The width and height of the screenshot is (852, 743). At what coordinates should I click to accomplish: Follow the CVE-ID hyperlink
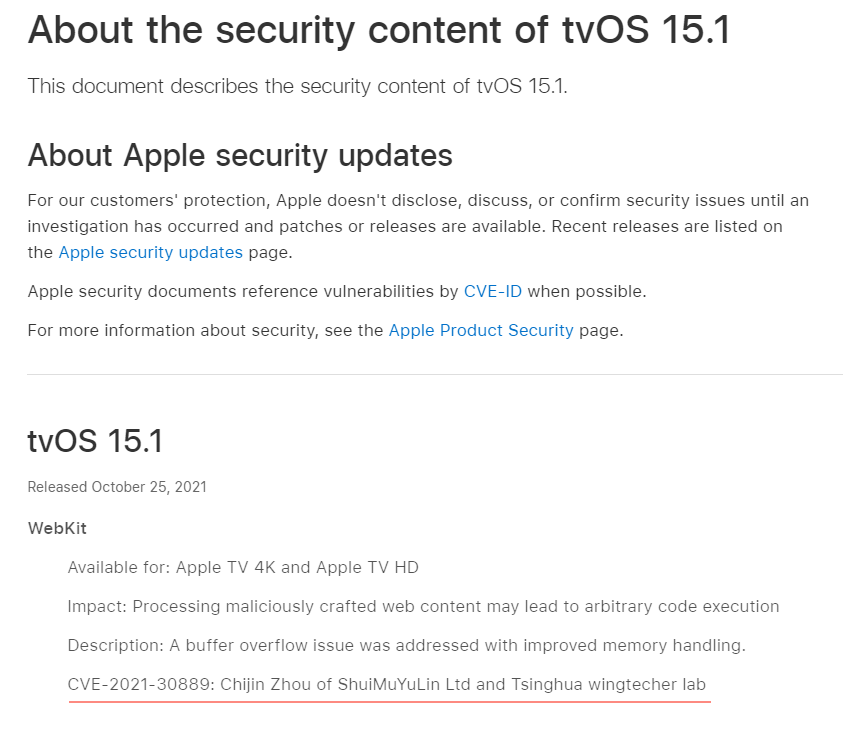click(x=492, y=291)
